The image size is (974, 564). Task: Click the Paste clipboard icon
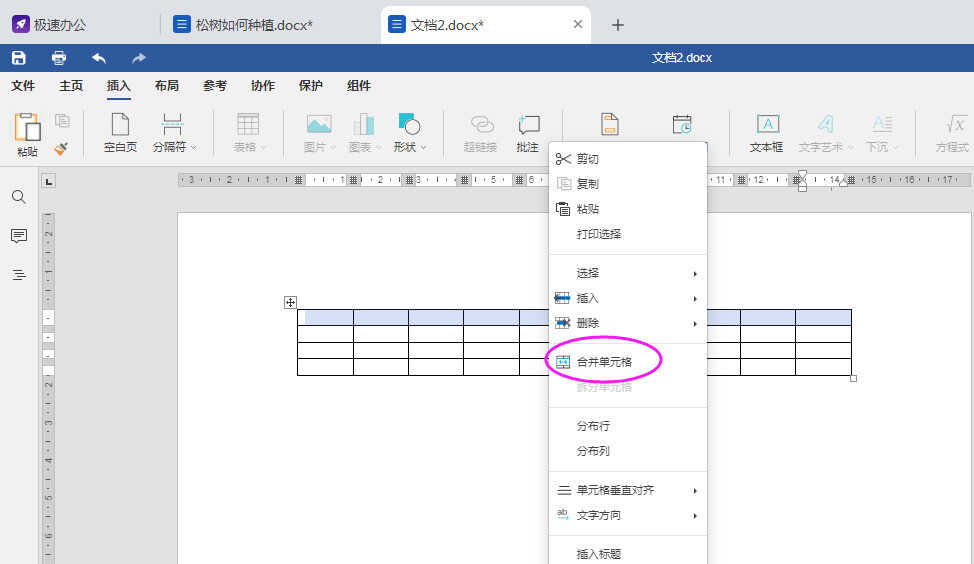pyautogui.click(x=27, y=127)
